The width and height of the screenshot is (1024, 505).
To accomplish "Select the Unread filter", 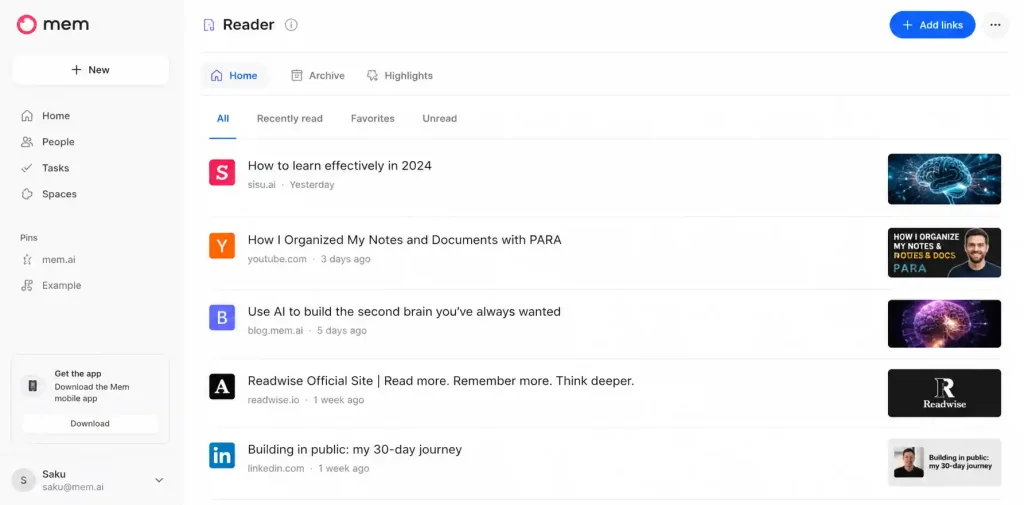I will click(440, 118).
